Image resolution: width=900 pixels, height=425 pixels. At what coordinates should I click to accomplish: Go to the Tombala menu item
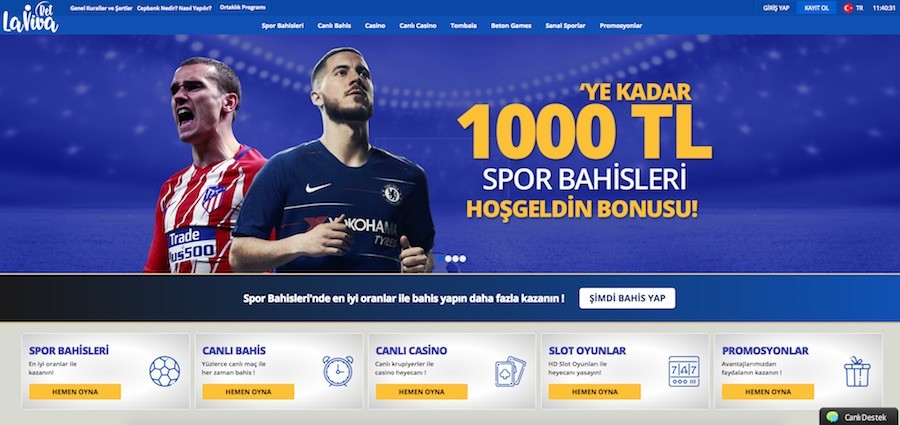(x=463, y=26)
